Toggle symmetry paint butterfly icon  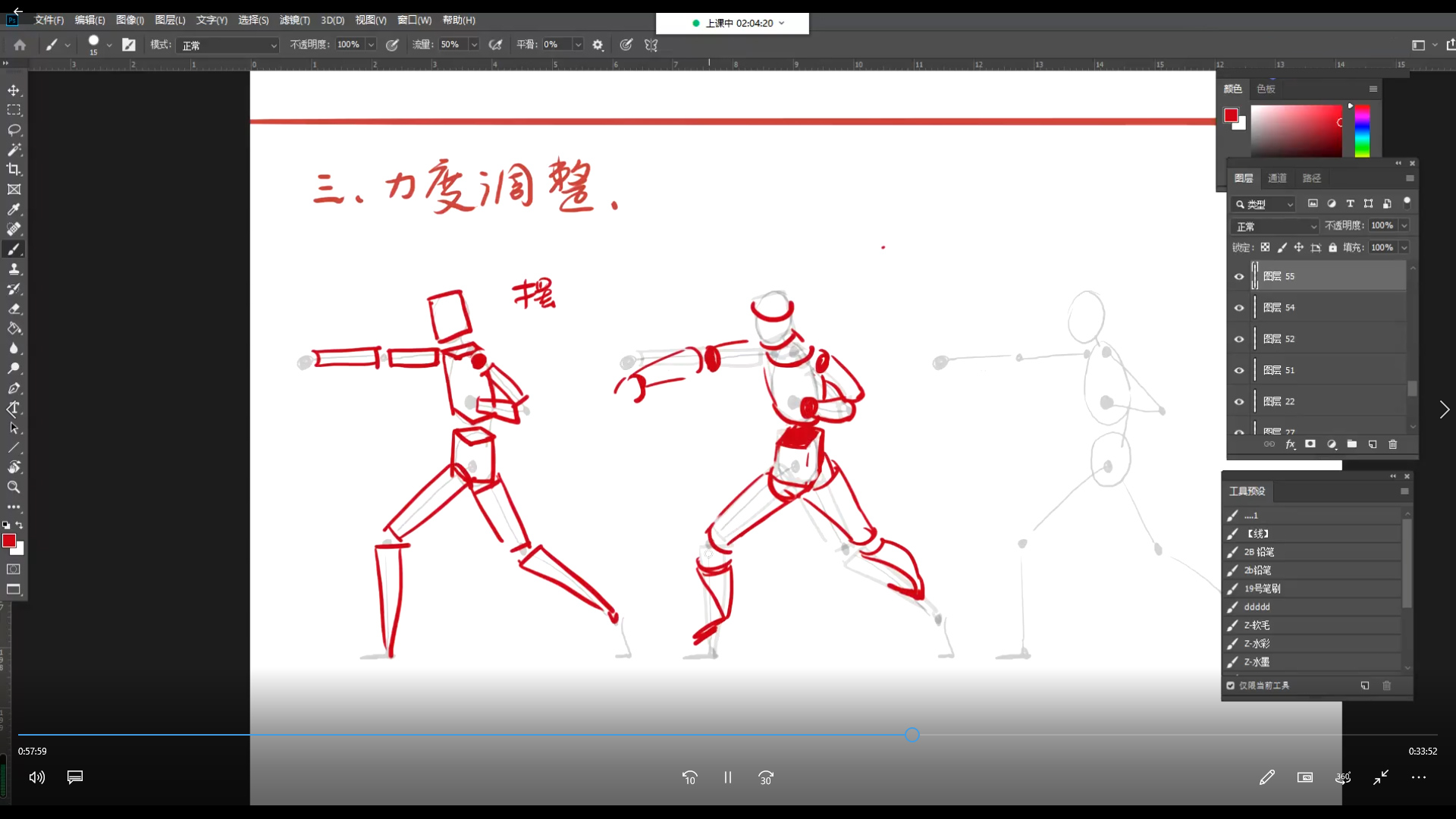pos(651,45)
